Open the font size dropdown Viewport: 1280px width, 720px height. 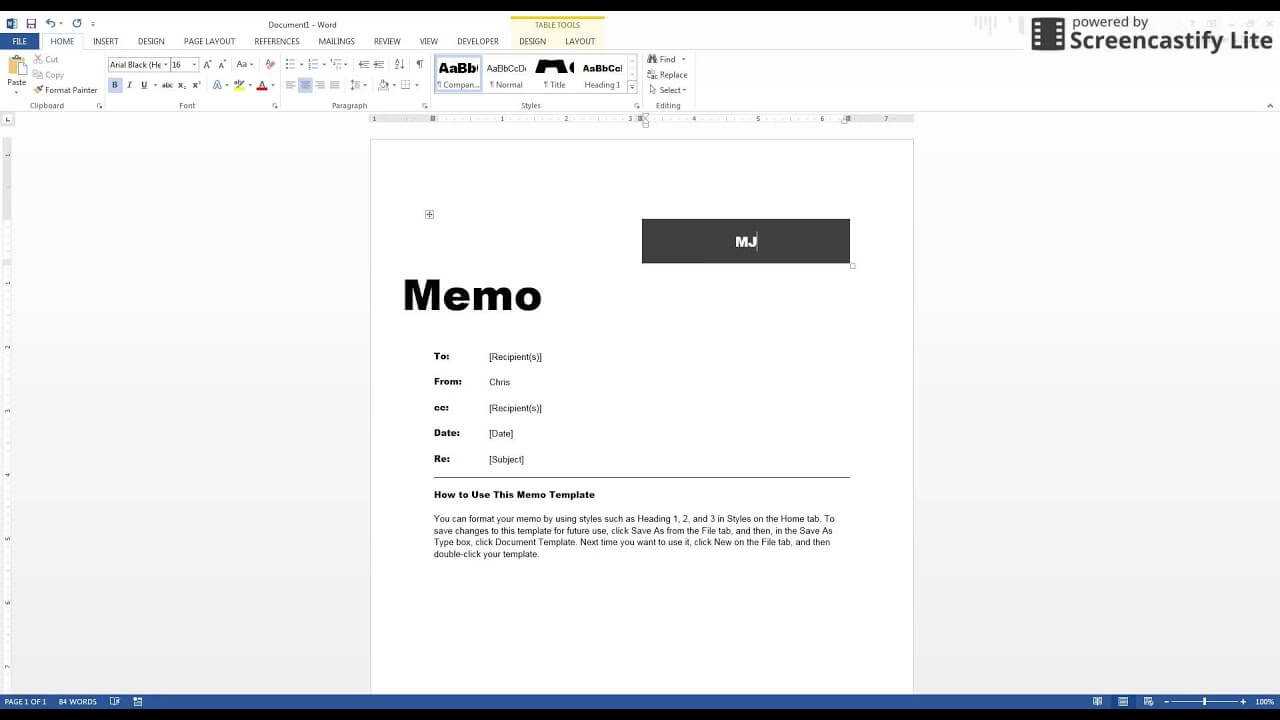pos(194,65)
